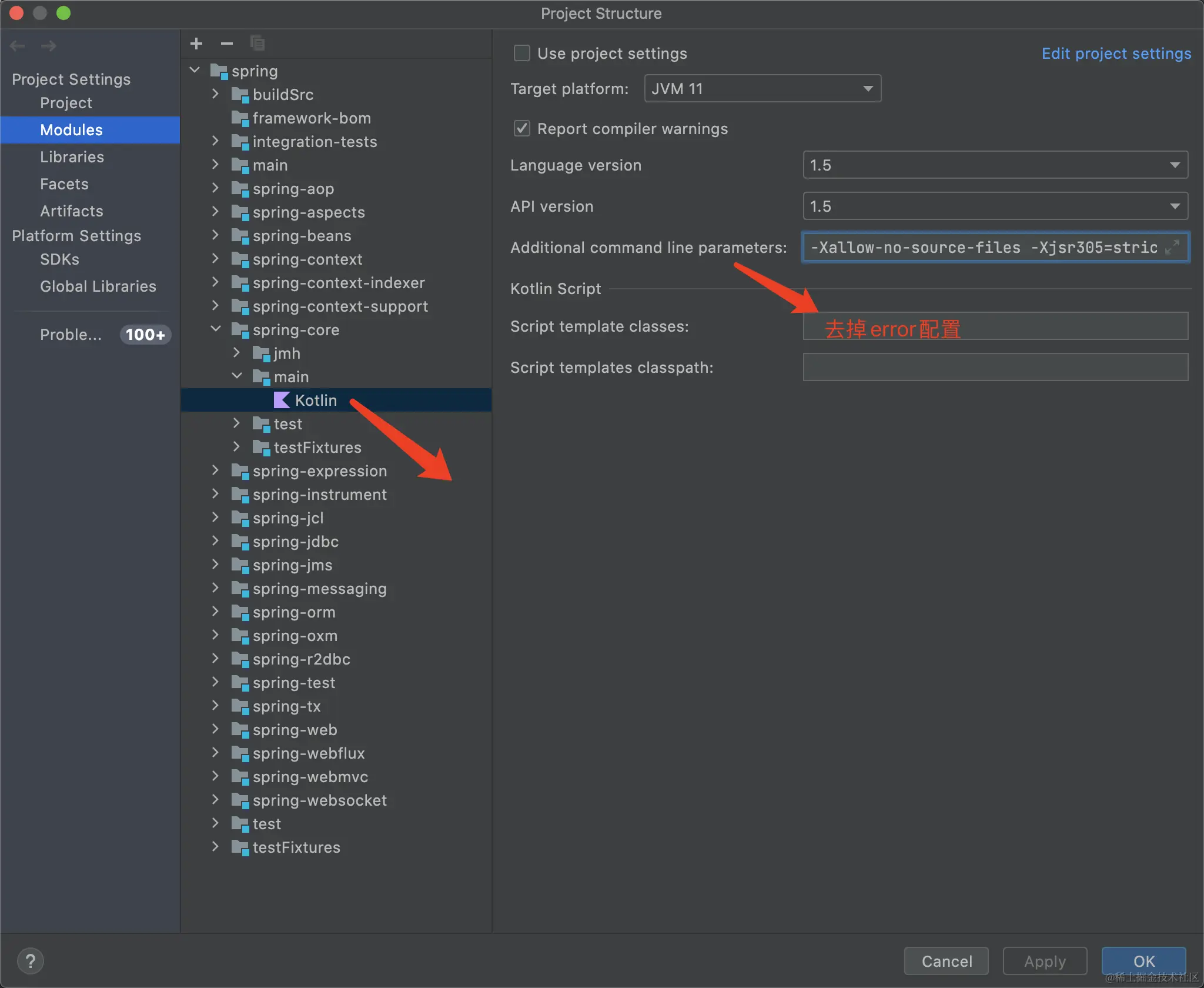1204x988 pixels.
Task: Click the Copy module icon
Action: (257, 44)
